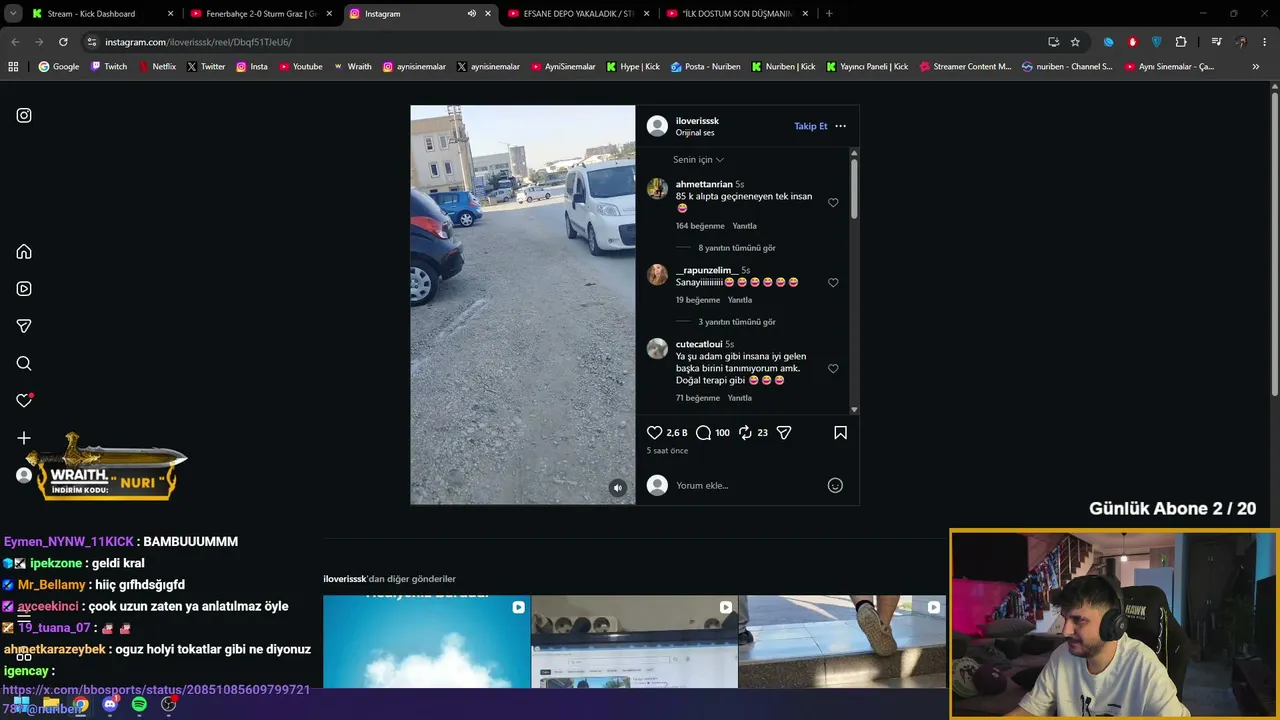Open direct messages paper-plane icon in sidebar
Image resolution: width=1280 pixels, height=720 pixels.
24,326
